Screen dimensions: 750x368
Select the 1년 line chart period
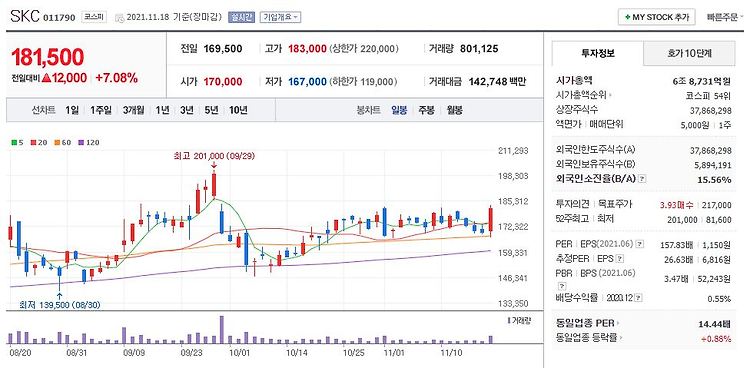[162, 111]
